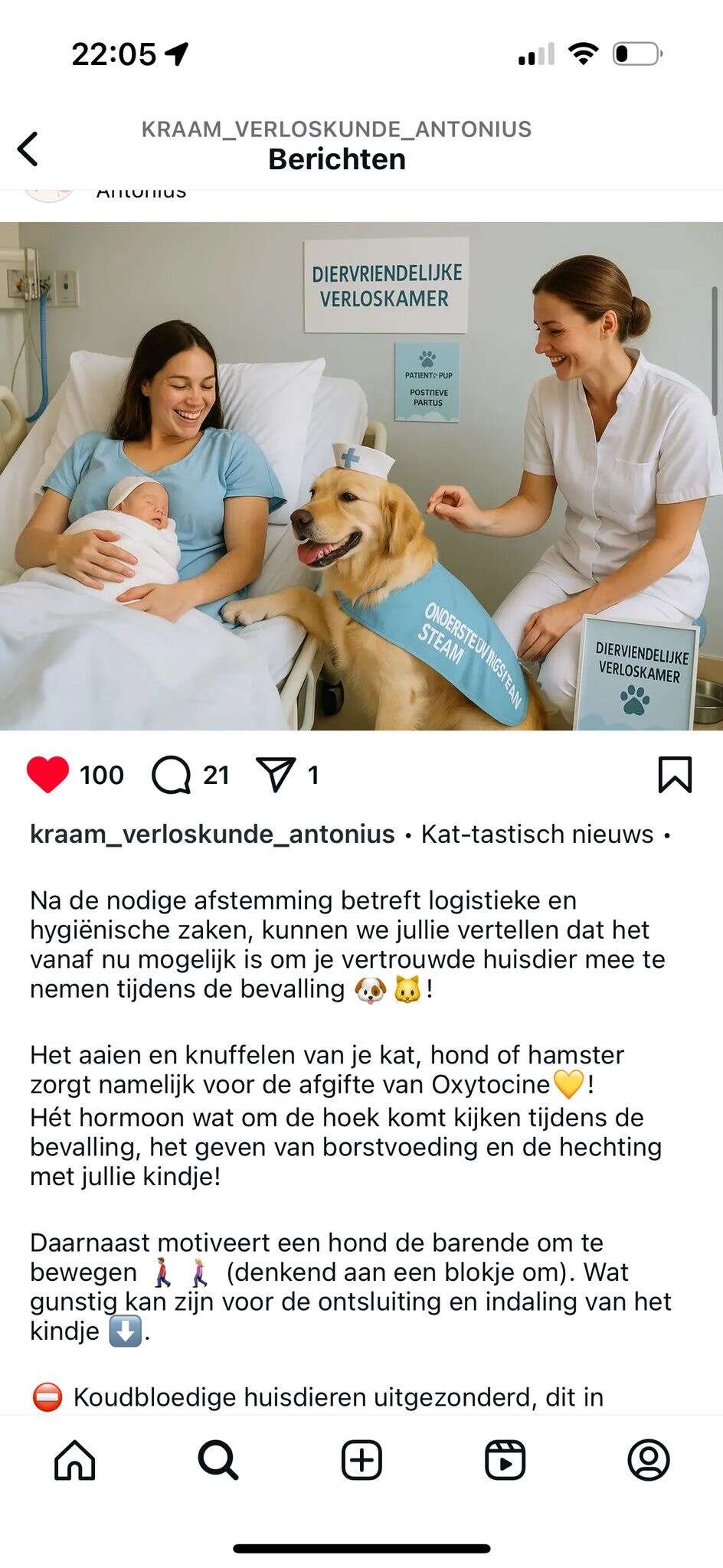The image size is (723, 1568).
Task: Tap the comment count 21
Action: 216,775
